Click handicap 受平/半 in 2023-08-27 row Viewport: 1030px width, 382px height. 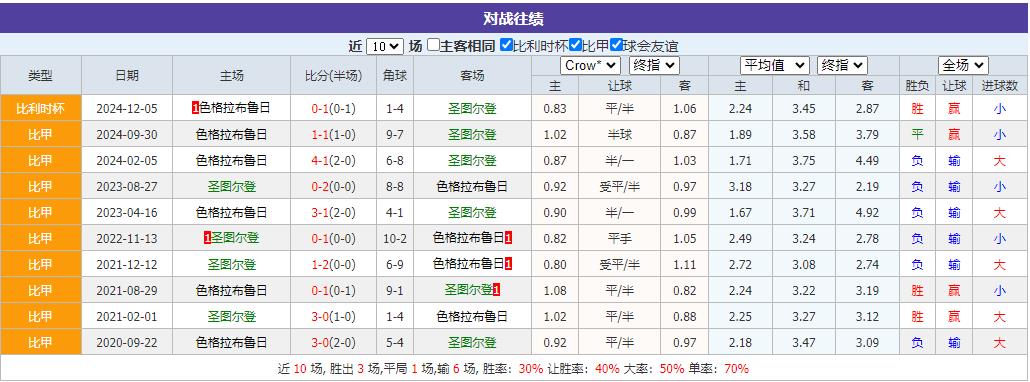coord(620,186)
